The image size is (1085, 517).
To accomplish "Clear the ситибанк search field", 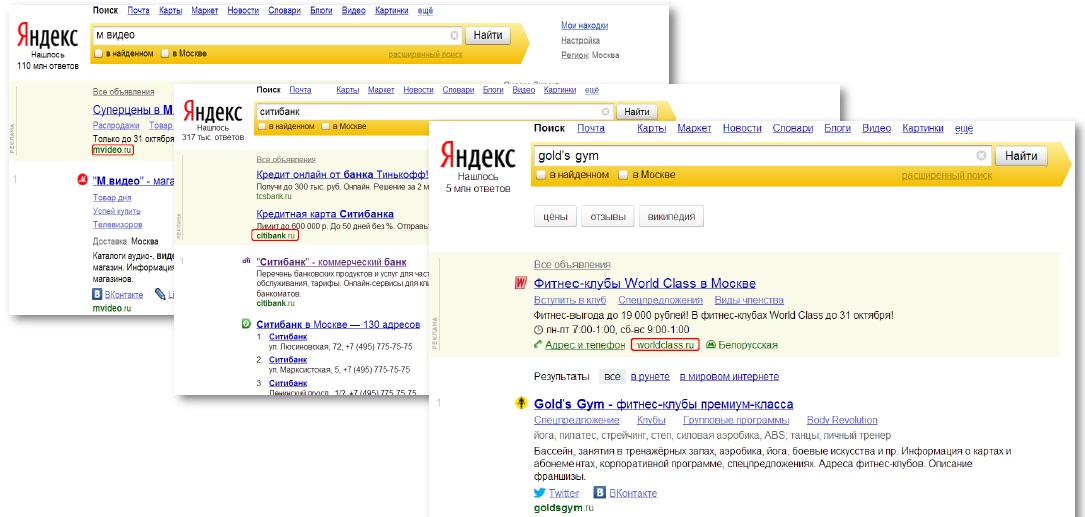I will click(605, 112).
